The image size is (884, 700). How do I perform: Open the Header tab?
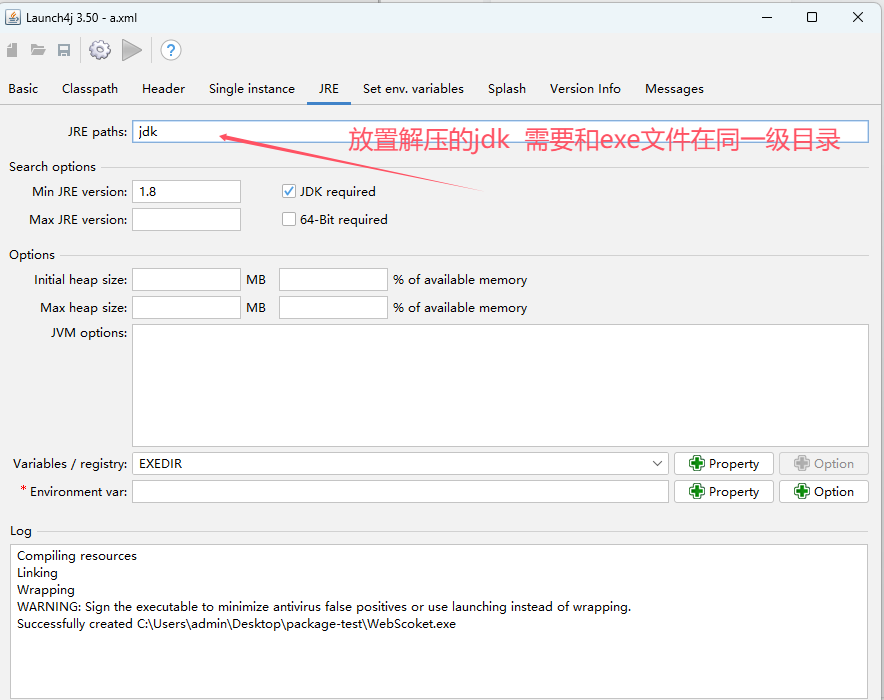coord(163,88)
